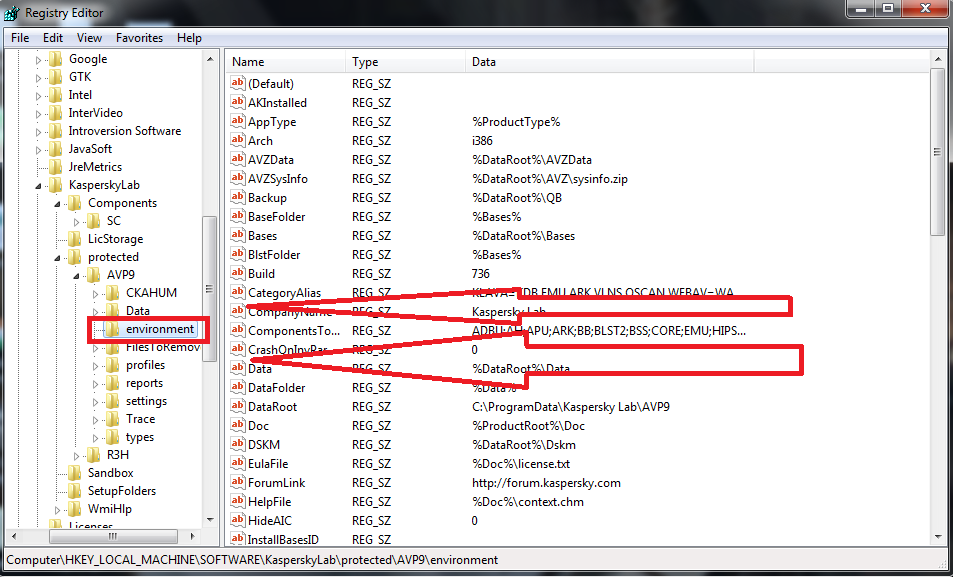Click the GTK folder icon

pos(56,77)
